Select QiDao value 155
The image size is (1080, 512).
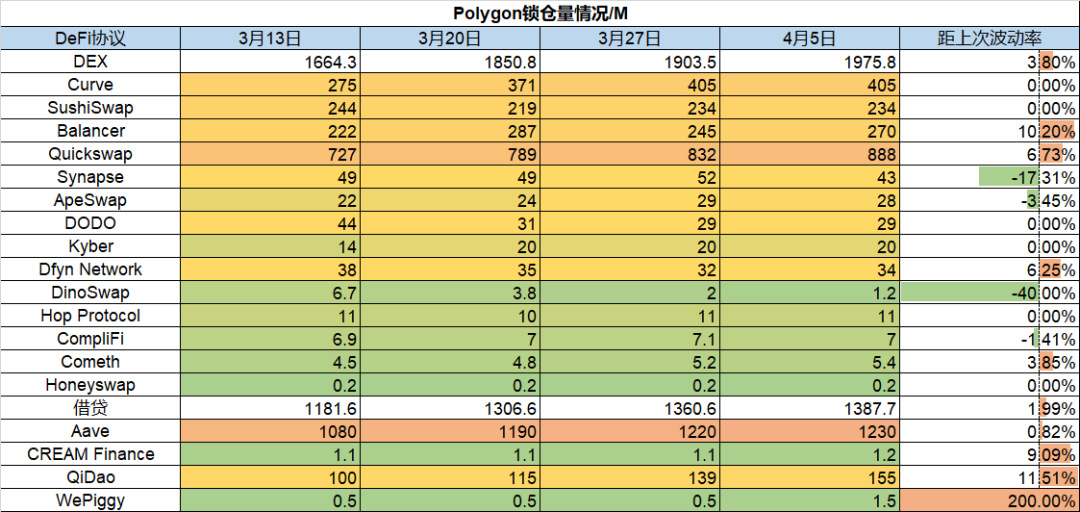point(809,478)
